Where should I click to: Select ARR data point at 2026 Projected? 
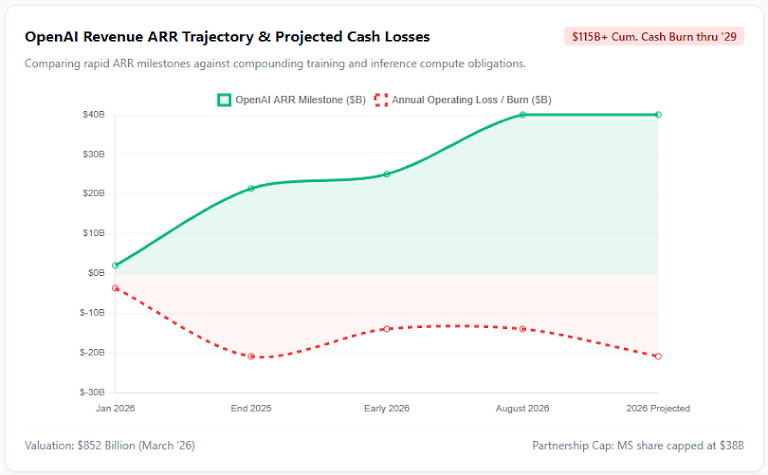[x=658, y=115]
